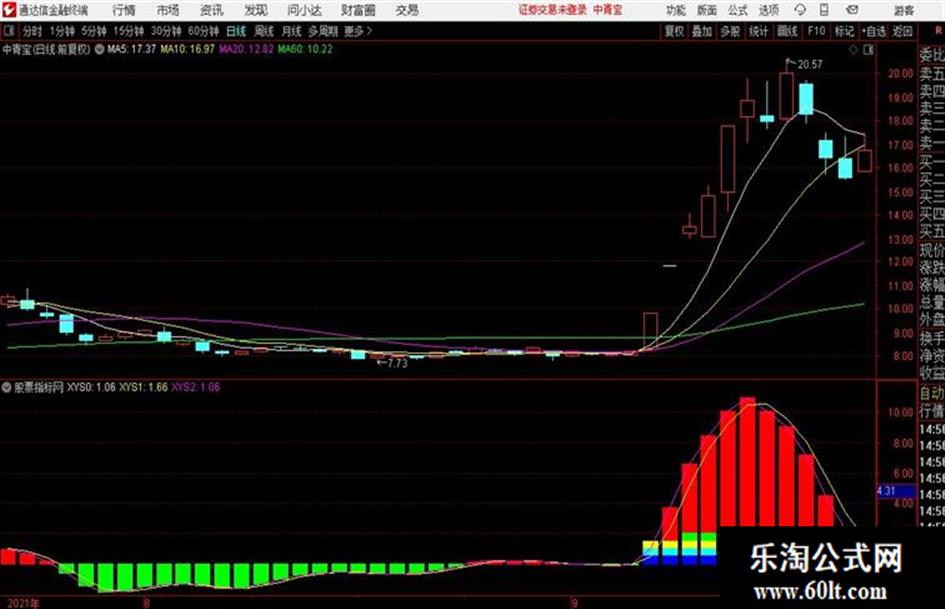
Task: Open the 发现 menu
Action: point(256,10)
